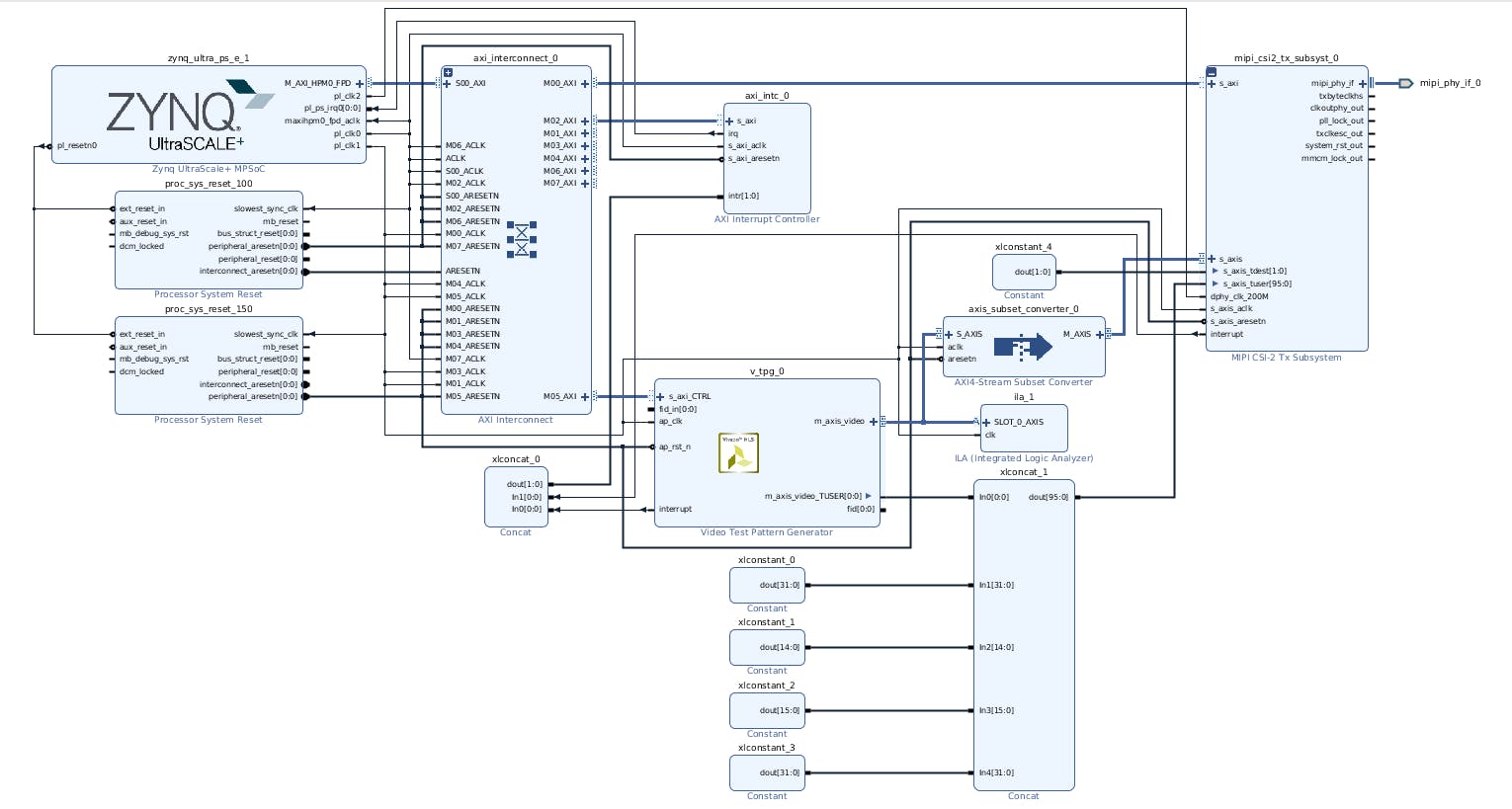Expand the M_AXI_HPM0_FPD interface pin
This screenshot has width=1512, height=809.
pos(360,84)
